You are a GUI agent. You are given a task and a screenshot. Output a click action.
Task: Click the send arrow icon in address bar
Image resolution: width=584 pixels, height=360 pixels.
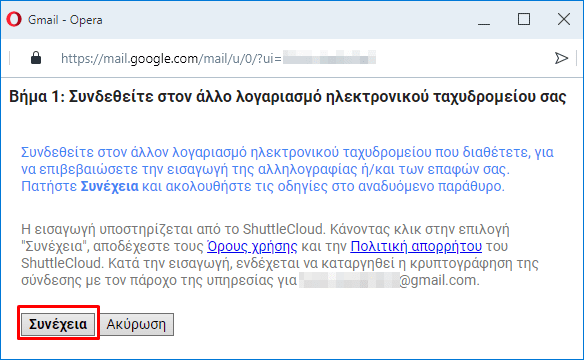coord(561,58)
